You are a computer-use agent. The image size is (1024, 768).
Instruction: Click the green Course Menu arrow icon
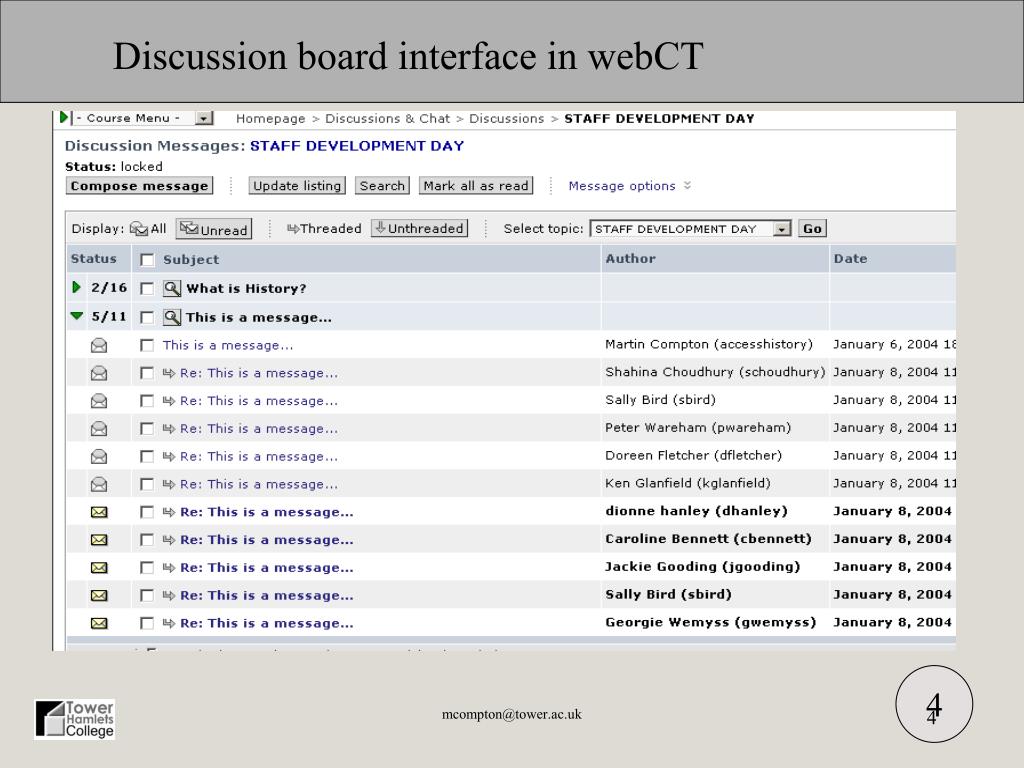pyautogui.click(x=63, y=118)
